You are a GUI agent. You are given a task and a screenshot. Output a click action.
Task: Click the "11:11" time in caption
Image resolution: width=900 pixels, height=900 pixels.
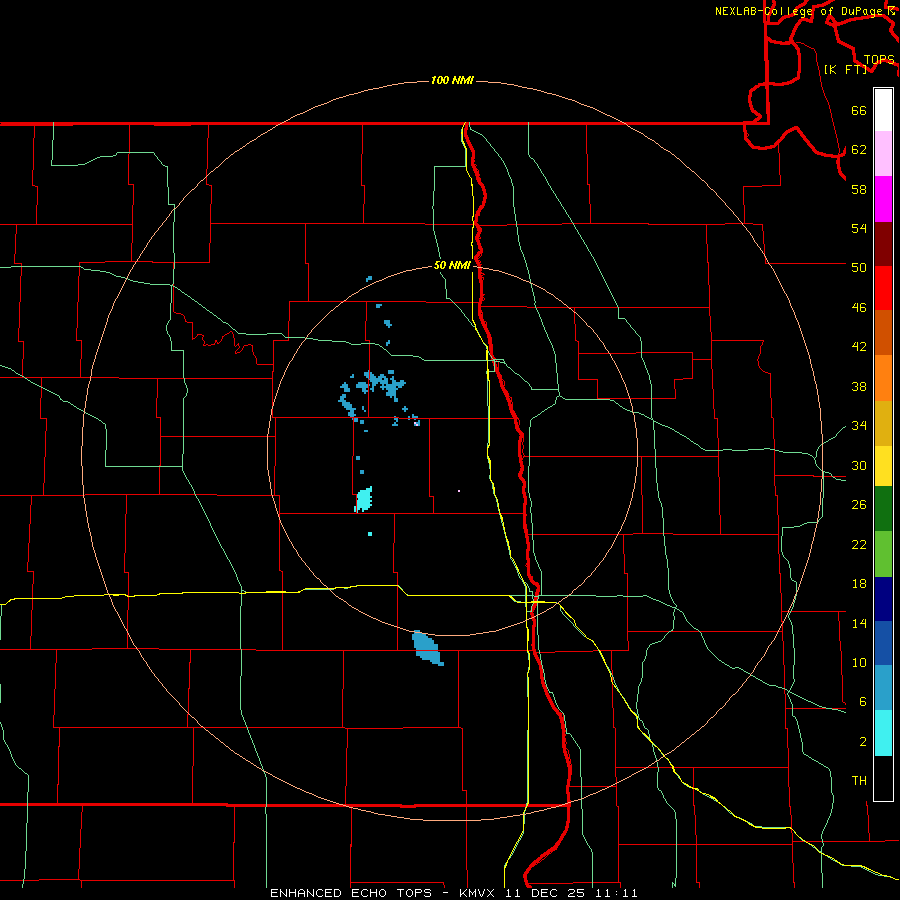(x=615, y=893)
